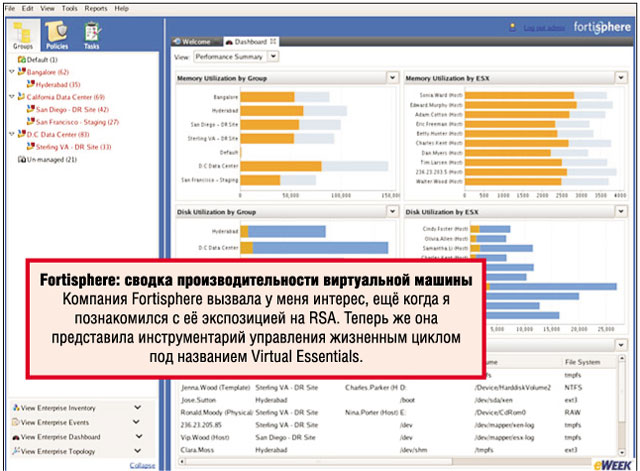Image resolution: width=640 pixels, height=471 pixels.
Task: Click the Sonia.Ward (Host) memory bar
Action: [519, 95]
